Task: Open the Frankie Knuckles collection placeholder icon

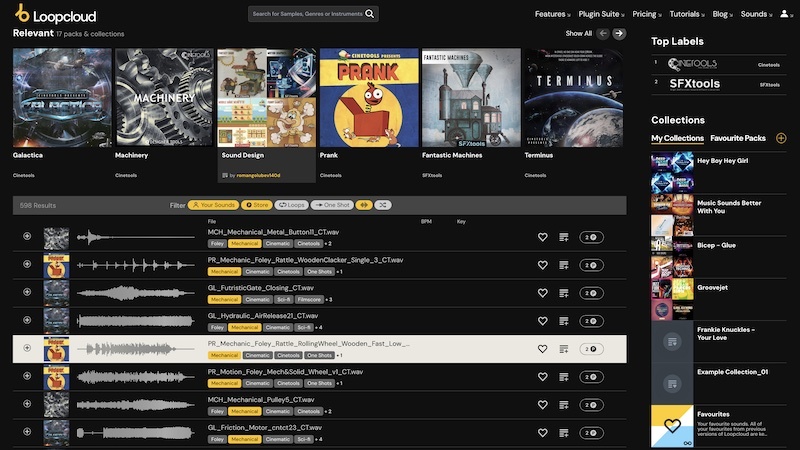Action: 672,341
